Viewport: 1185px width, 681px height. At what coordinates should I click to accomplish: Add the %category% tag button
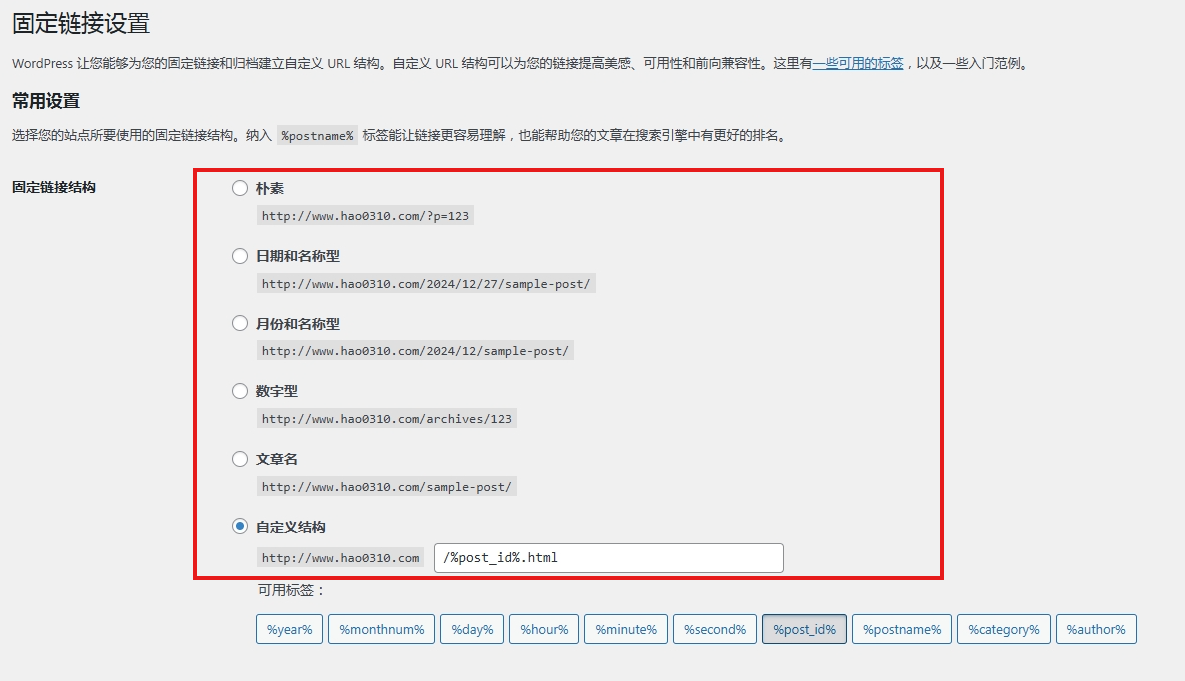(1003, 629)
